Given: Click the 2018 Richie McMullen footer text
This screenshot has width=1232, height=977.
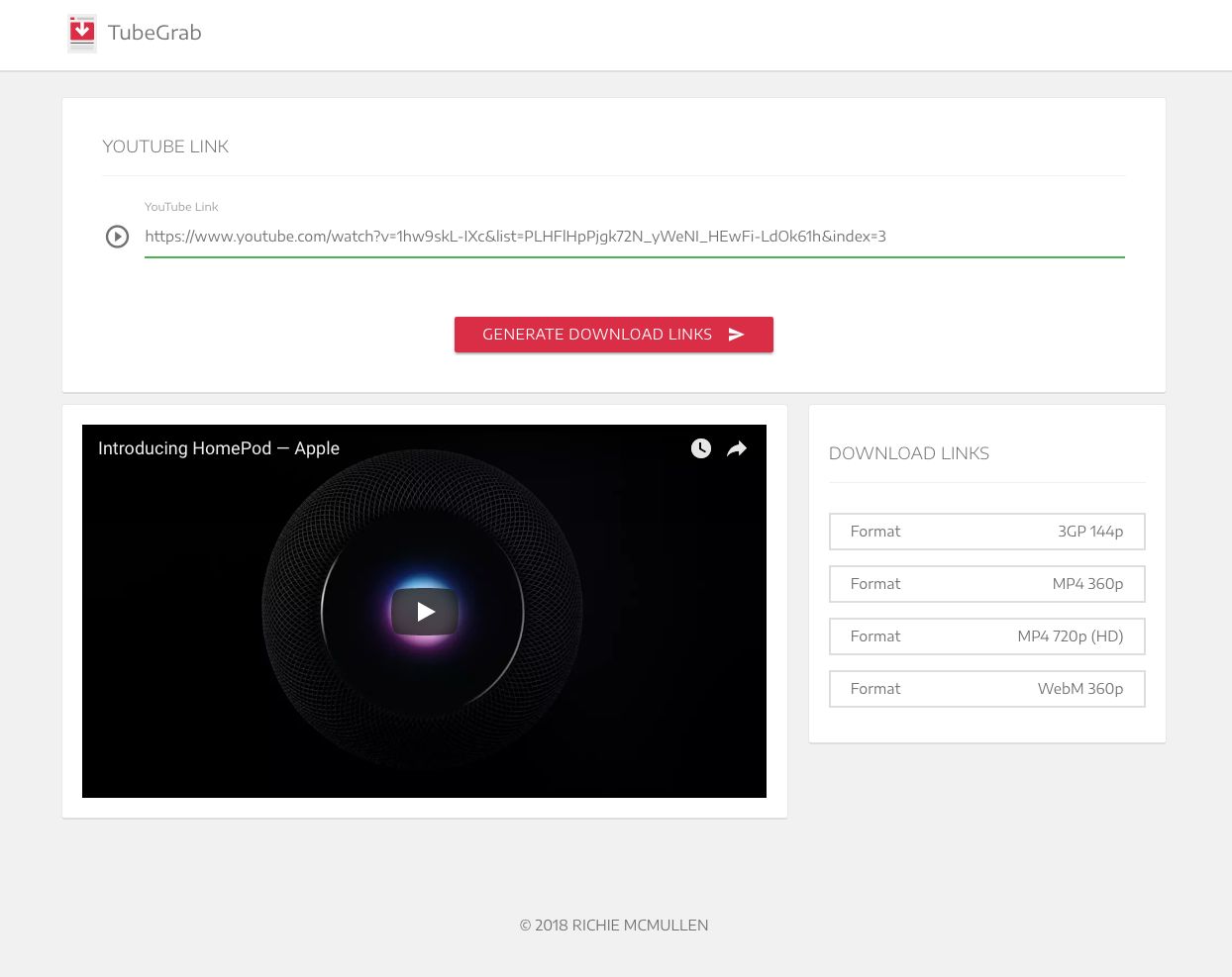Looking at the screenshot, I should click(614, 926).
